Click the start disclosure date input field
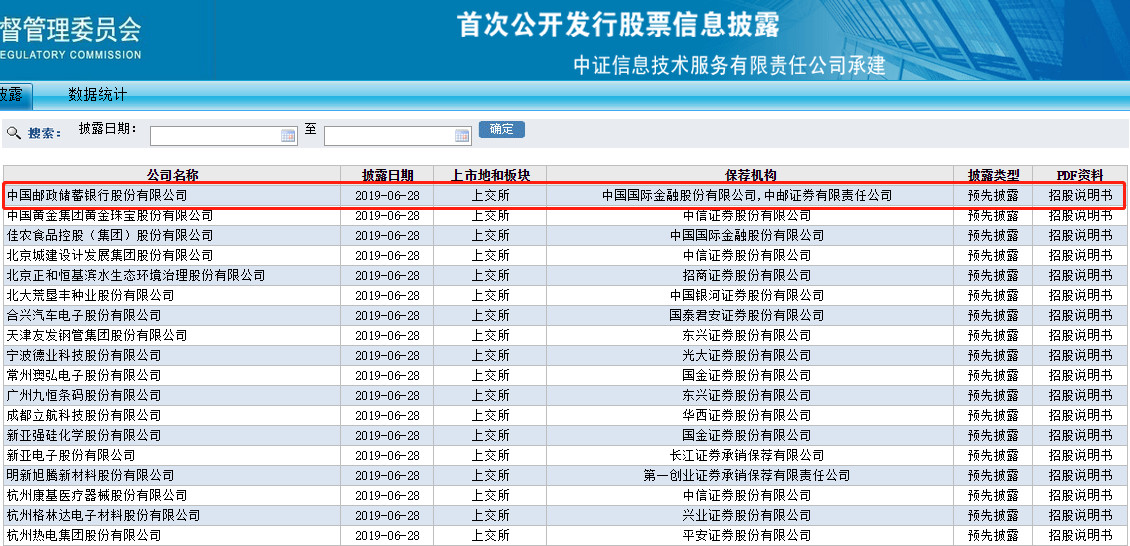The width and height of the screenshot is (1130, 546). coord(214,136)
